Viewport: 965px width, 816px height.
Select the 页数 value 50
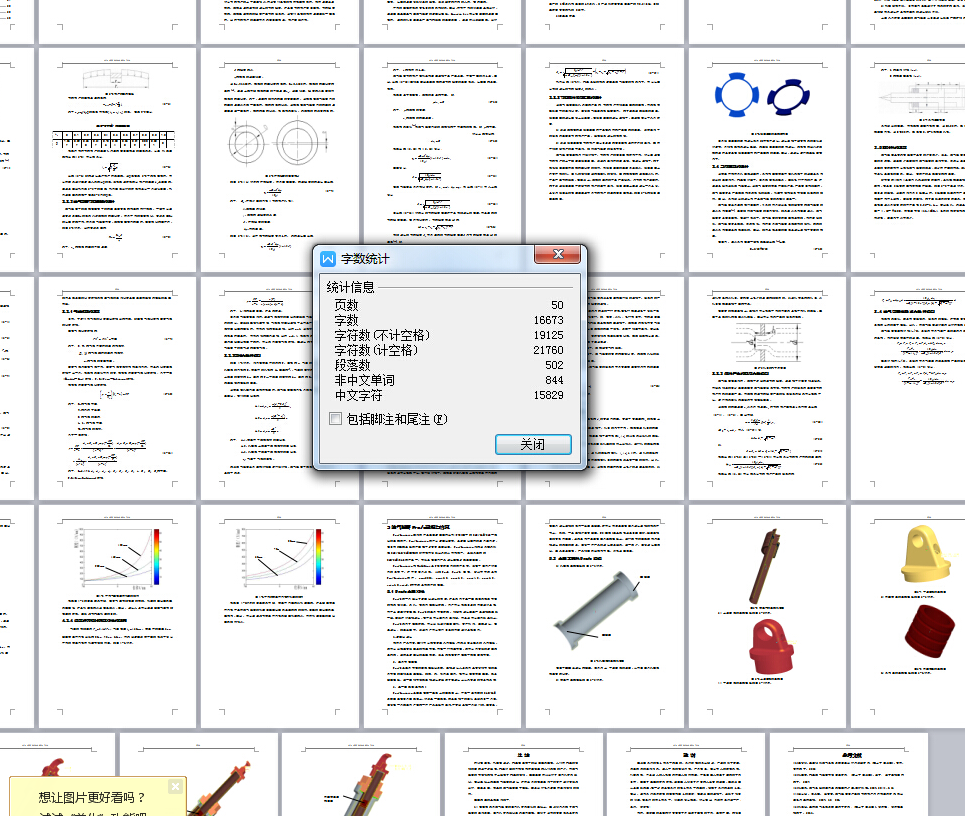coord(557,305)
